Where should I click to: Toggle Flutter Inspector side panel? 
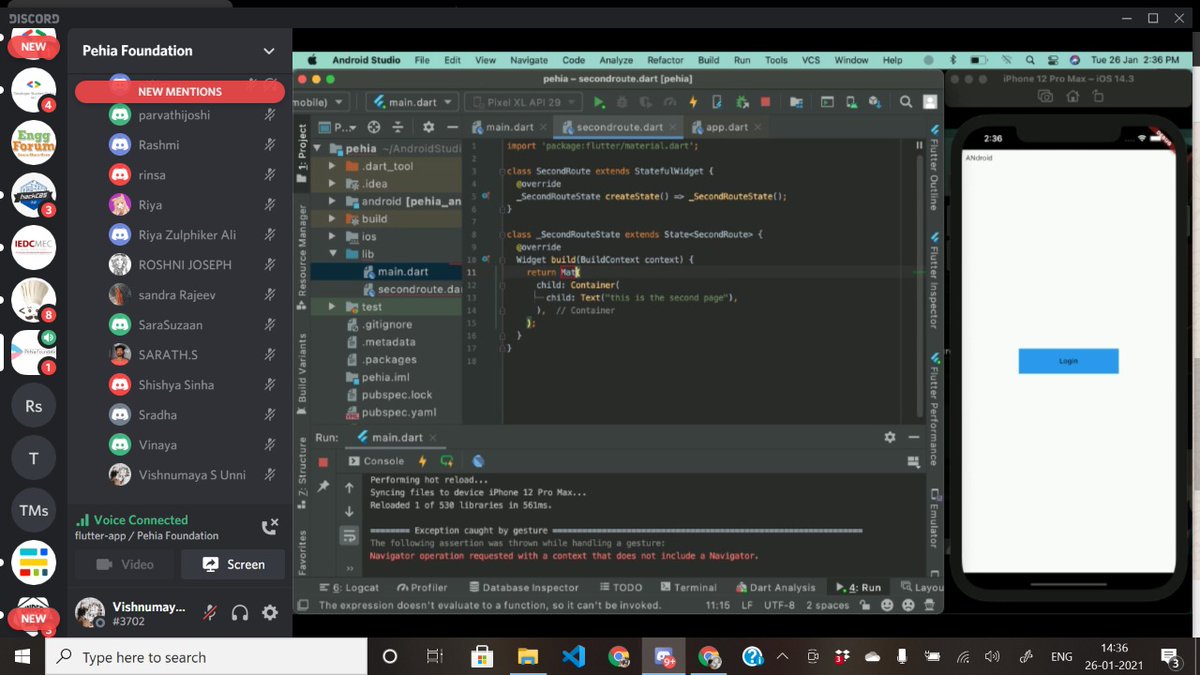tap(934, 280)
